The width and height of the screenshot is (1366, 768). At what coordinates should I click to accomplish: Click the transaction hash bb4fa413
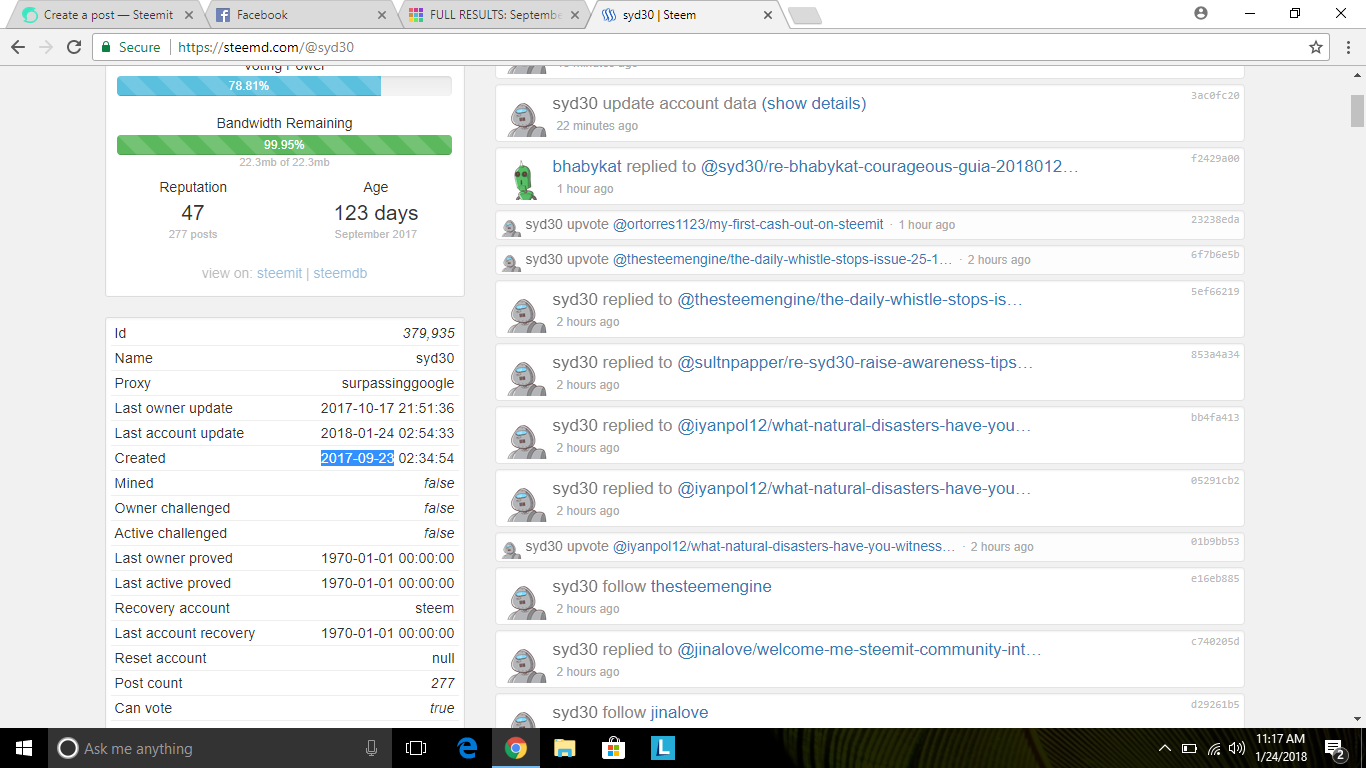(x=1215, y=417)
